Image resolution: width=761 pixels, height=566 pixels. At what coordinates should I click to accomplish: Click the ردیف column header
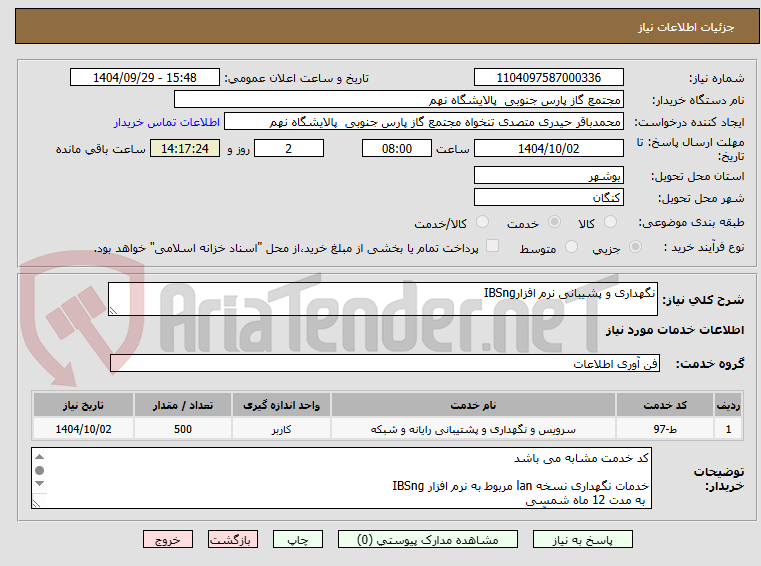(x=728, y=405)
